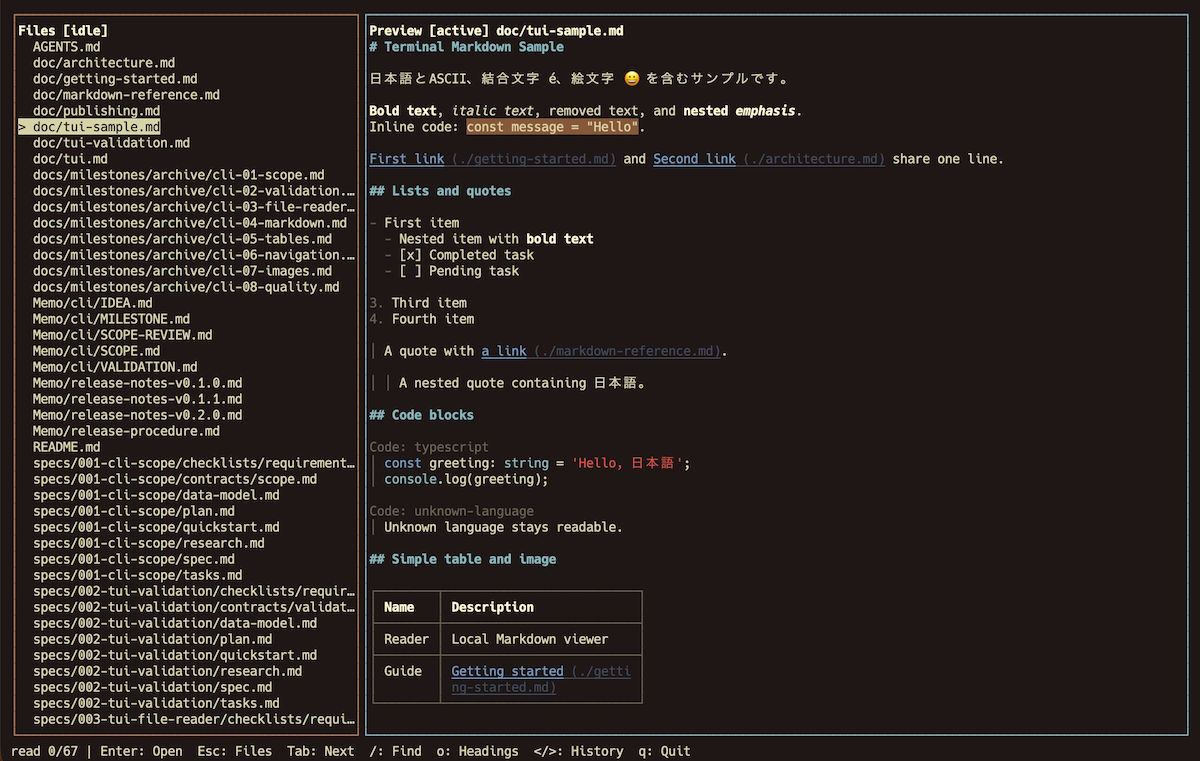Pick doc/publishing.md in file list

click(x=96, y=111)
